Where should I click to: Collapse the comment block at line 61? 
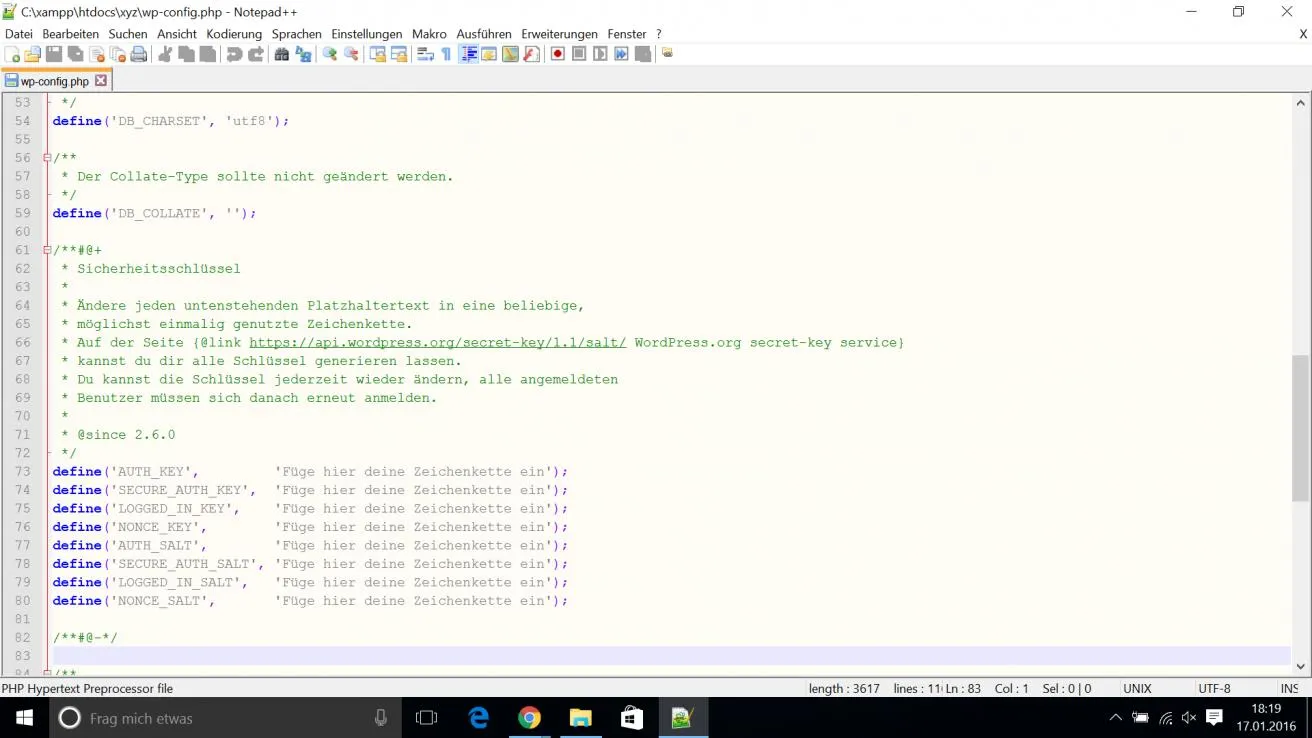47,250
